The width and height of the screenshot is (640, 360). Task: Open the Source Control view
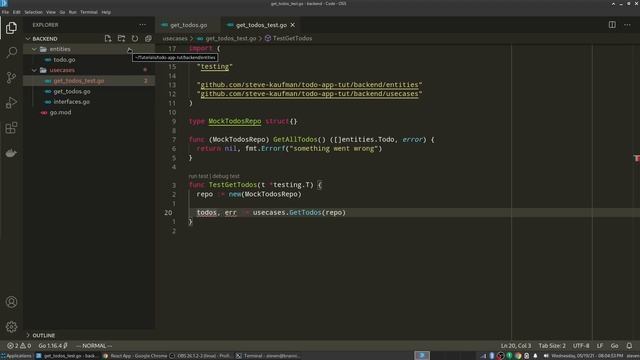click(x=11, y=78)
